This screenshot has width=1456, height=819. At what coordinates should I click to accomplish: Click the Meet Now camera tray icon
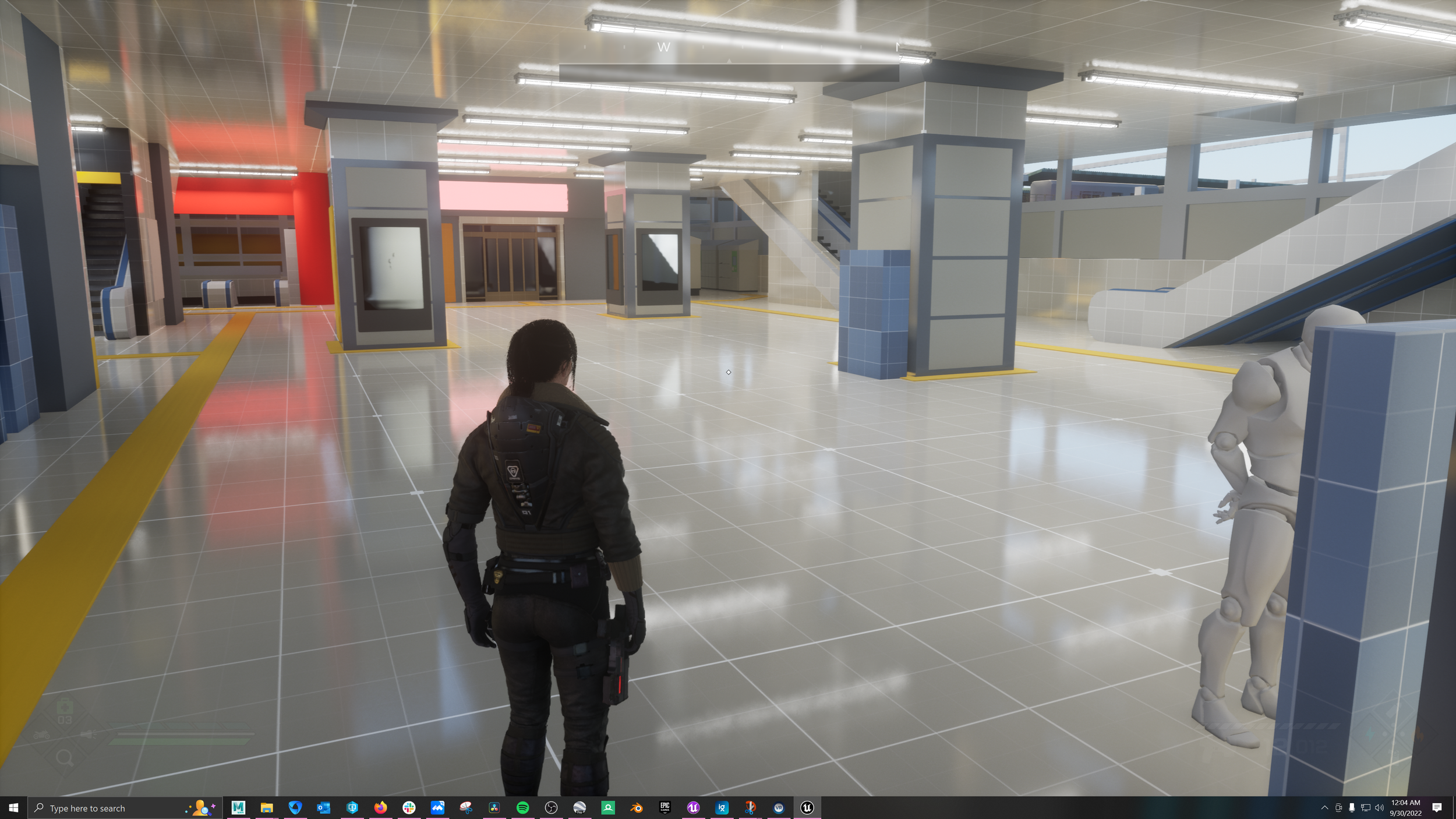tap(1338, 807)
